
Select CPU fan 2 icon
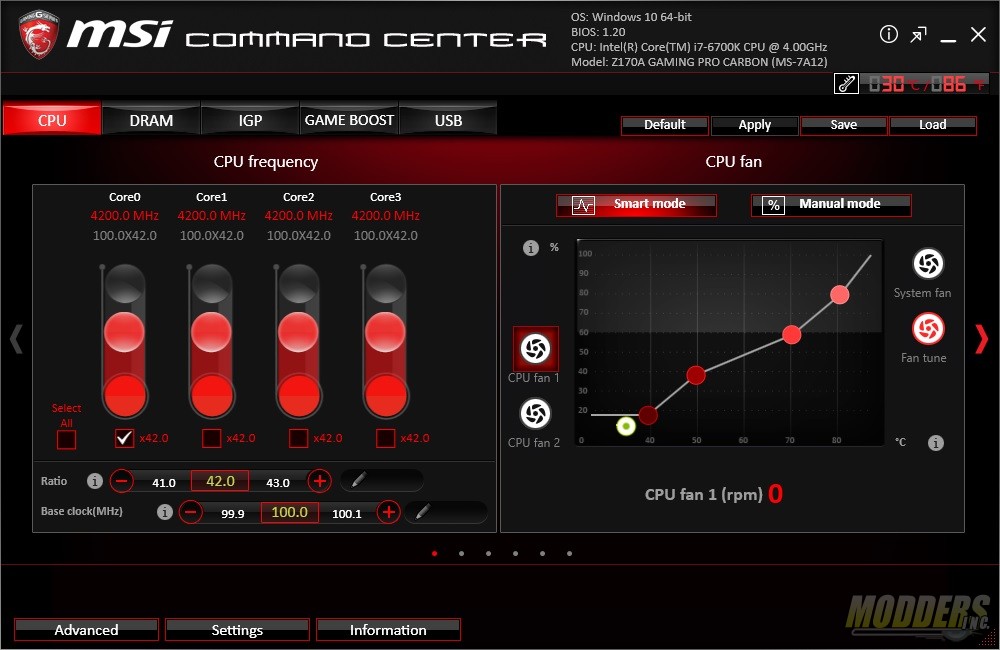click(x=535, y=413)
